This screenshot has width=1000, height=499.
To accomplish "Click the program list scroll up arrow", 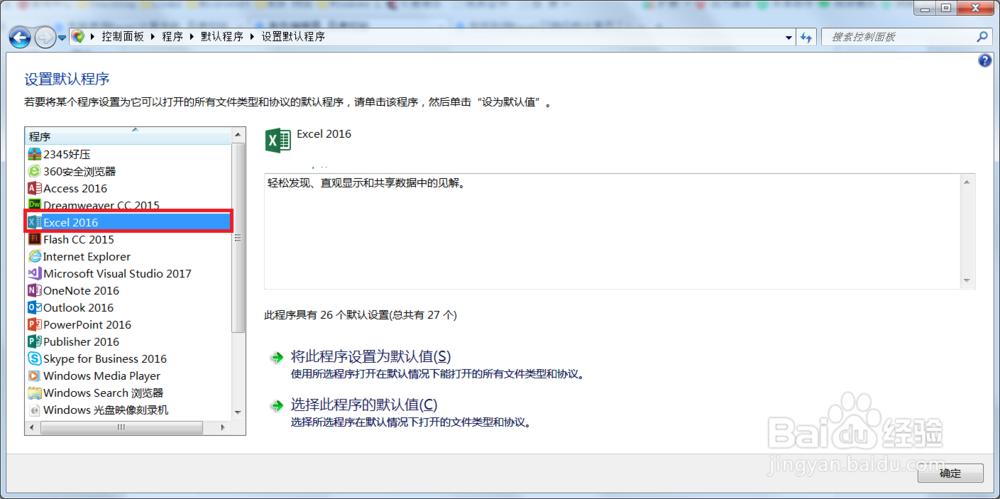I will 238,135.
